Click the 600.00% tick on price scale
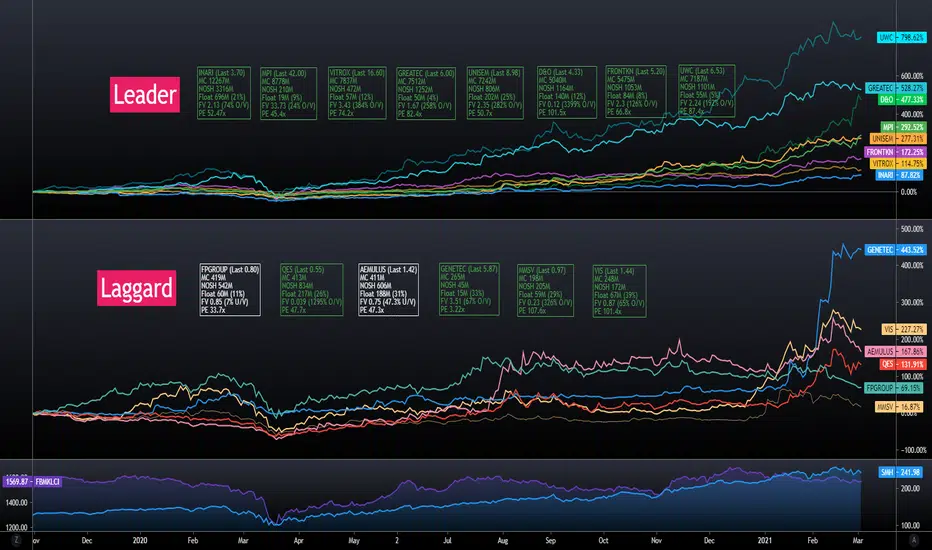The image size is (932, 550). 912,76
